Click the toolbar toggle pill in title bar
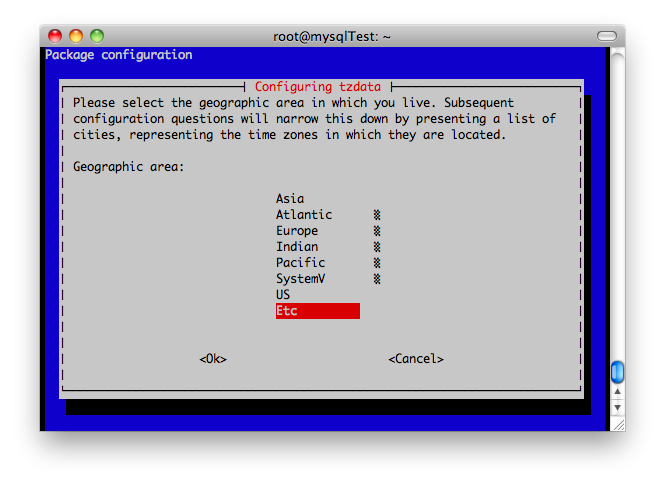The width and height of the screenshot is (665, 486). click(606, 36)
